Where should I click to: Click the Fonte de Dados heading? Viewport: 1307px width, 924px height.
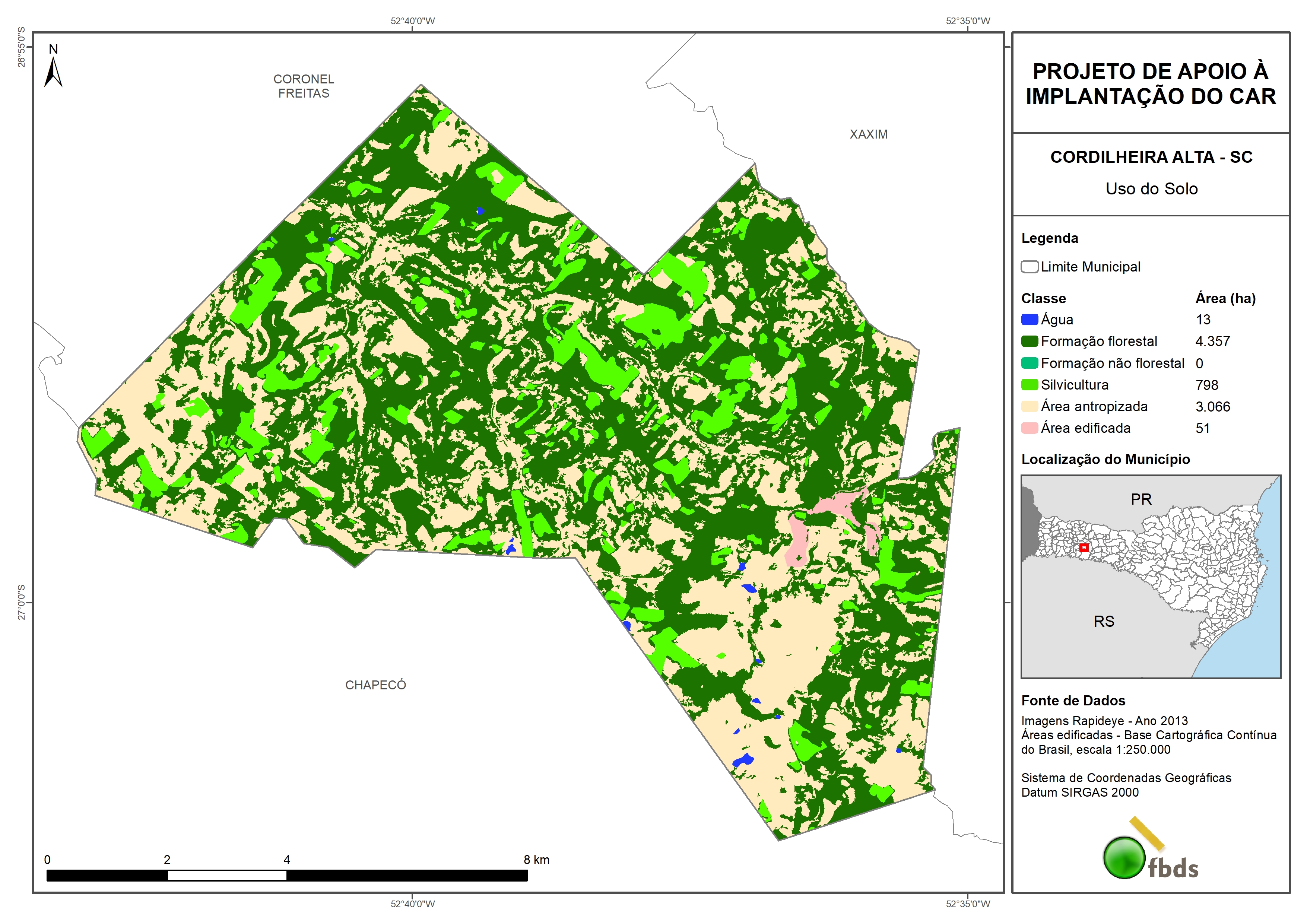pos(1073,700)
